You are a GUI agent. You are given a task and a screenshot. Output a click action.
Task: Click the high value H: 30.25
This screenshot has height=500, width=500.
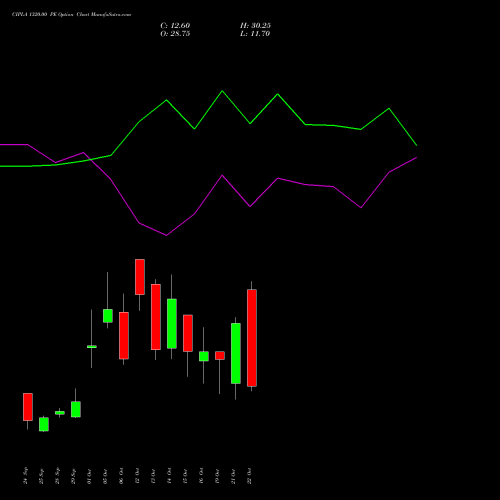(255, 26)
